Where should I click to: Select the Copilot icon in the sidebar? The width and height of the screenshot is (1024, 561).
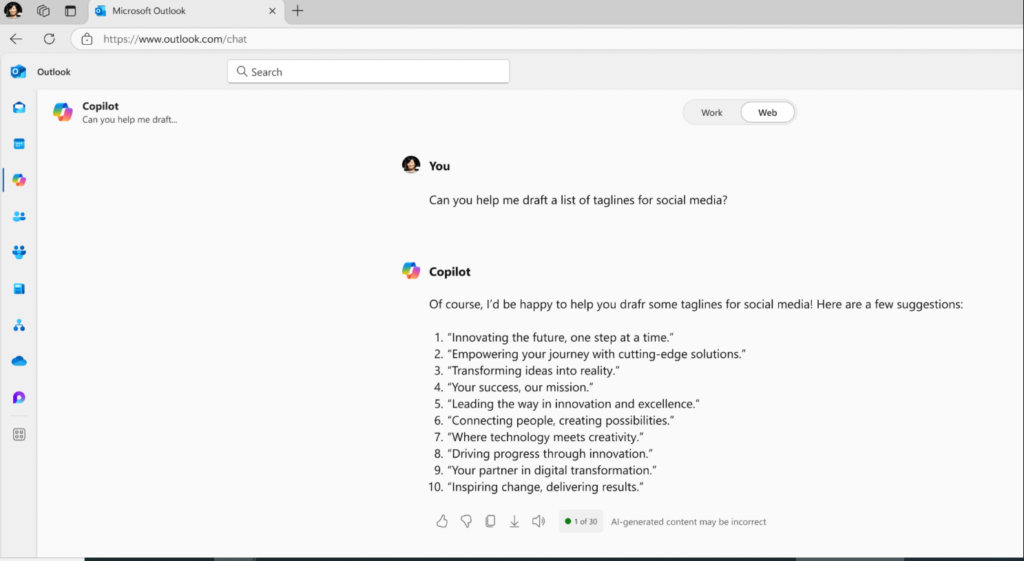(x=19, y=180)
